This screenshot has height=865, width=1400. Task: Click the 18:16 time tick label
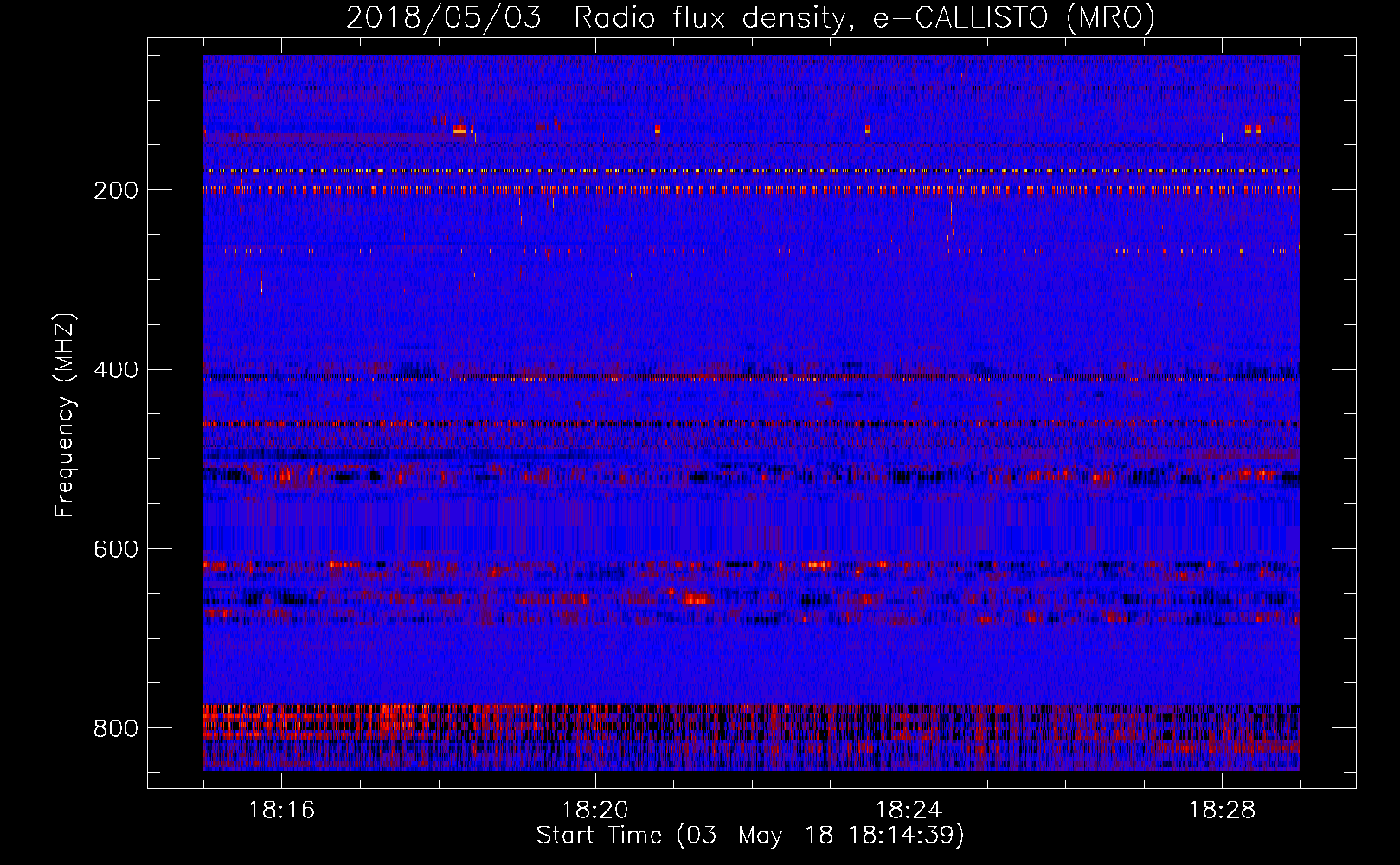[x=281, y=811]
